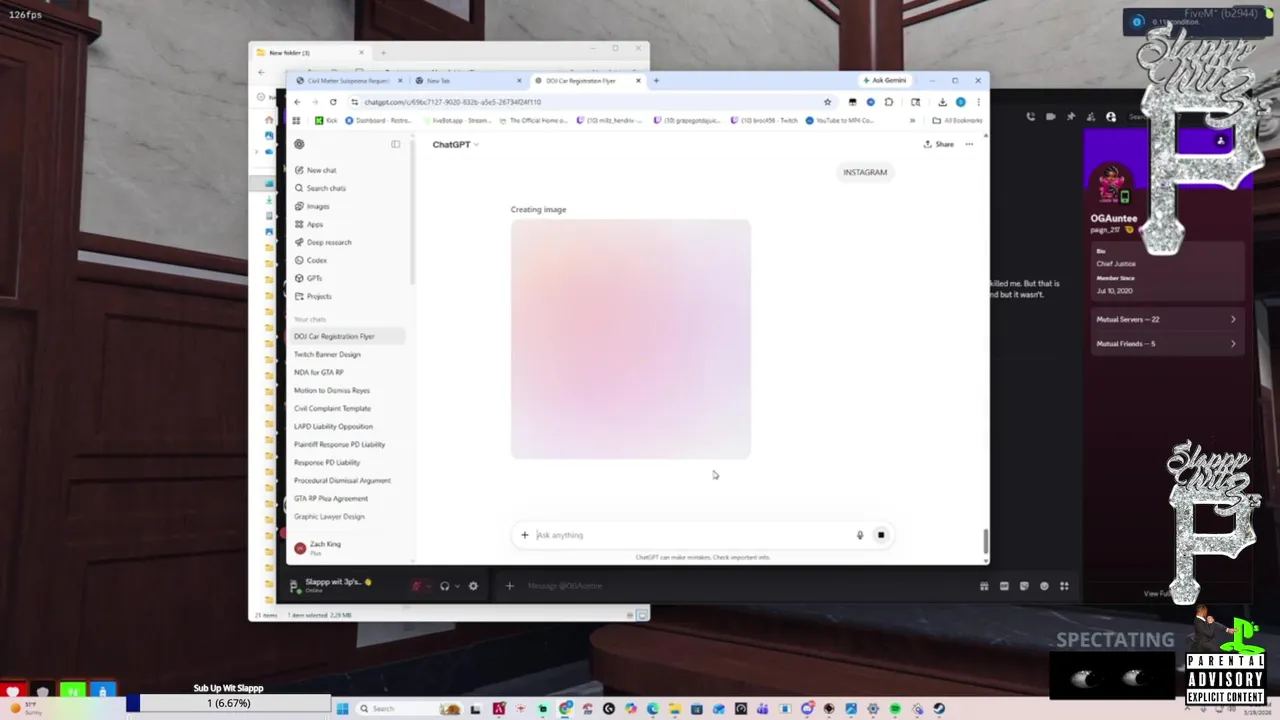Click the Windows Start button

coord(342,709)
